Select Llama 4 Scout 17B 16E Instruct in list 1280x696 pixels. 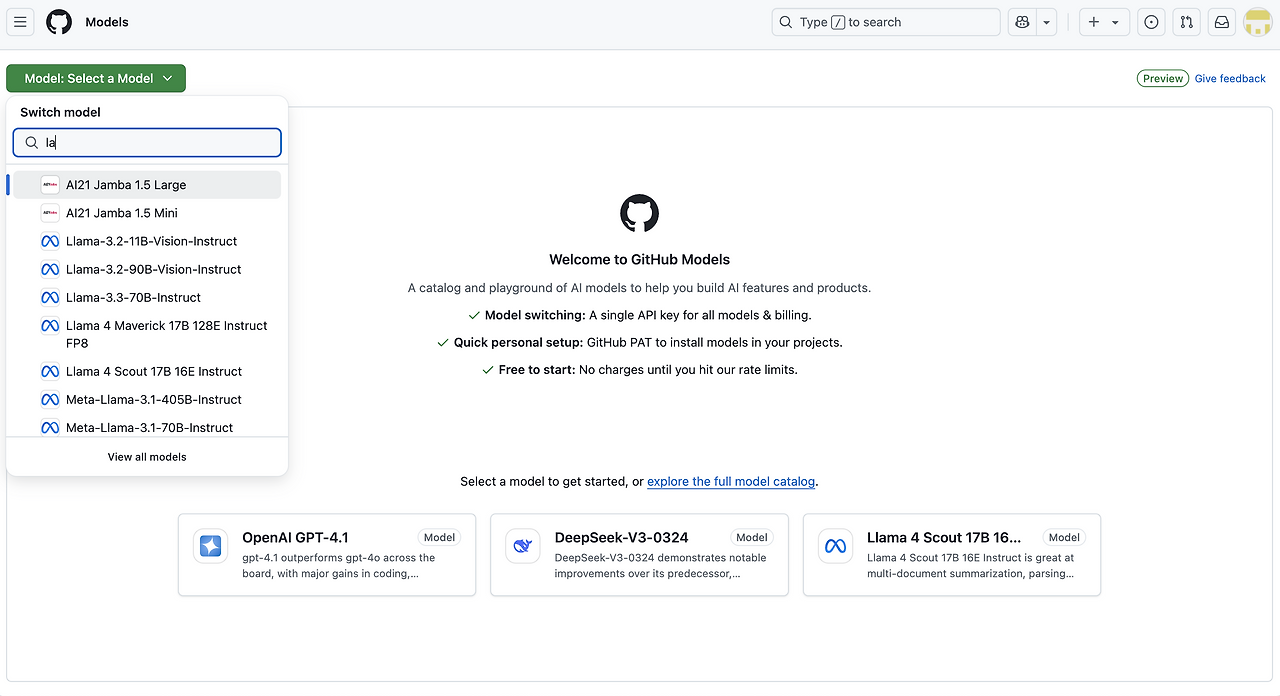tap(147, 371)
